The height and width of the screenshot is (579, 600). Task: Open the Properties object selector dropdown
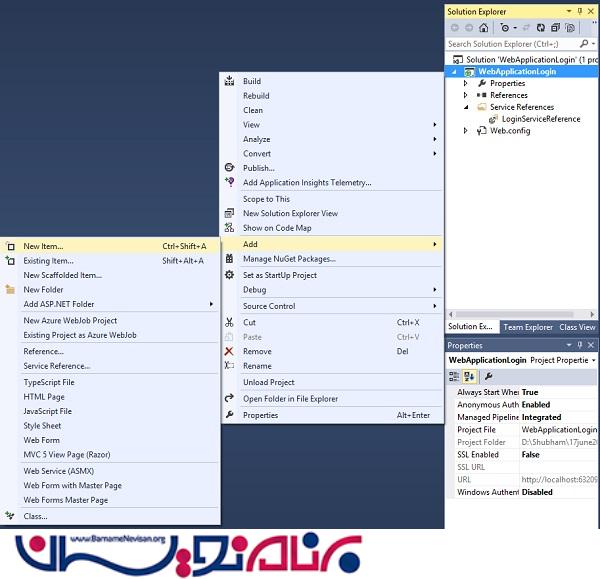click(x=593, y=360)
